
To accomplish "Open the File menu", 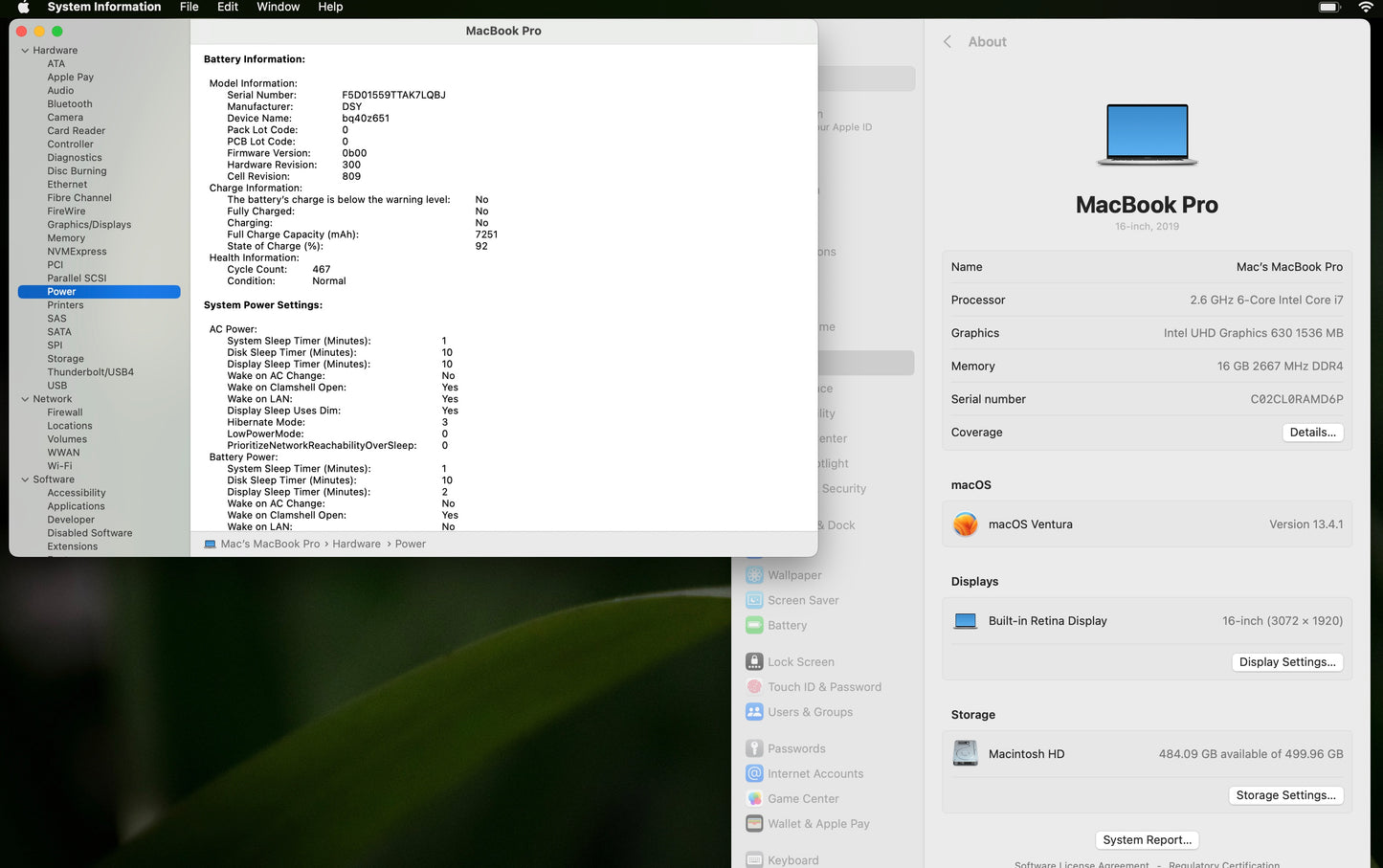I will point(190,7).
